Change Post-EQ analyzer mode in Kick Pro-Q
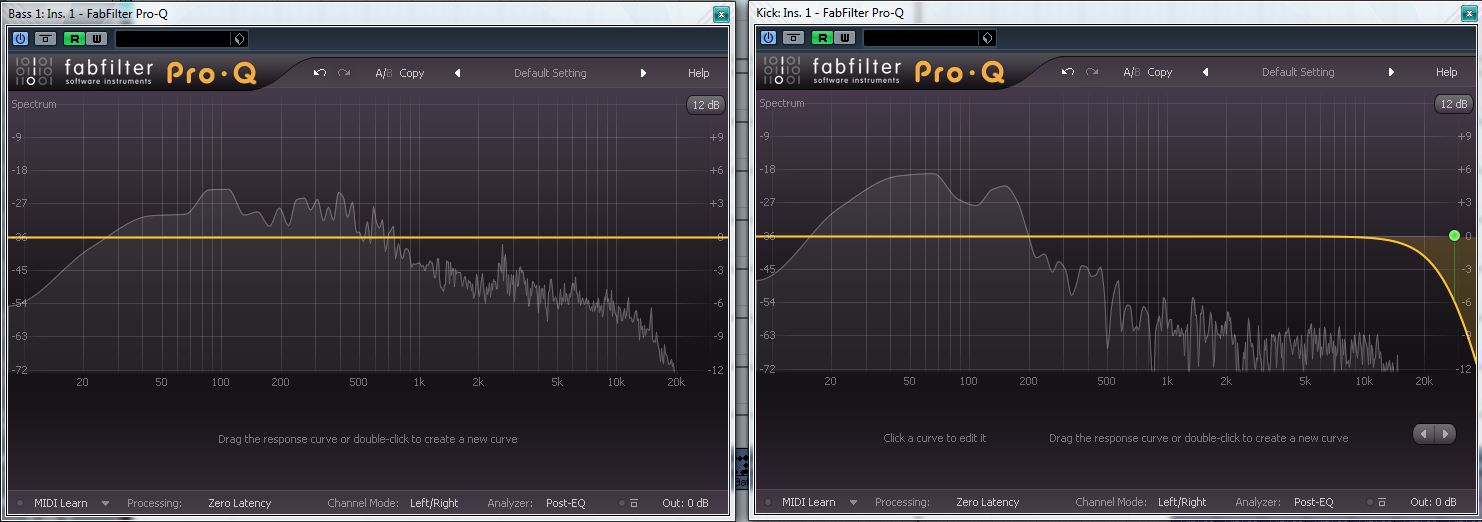The image size is (1482, 522). pos(1314,502)
